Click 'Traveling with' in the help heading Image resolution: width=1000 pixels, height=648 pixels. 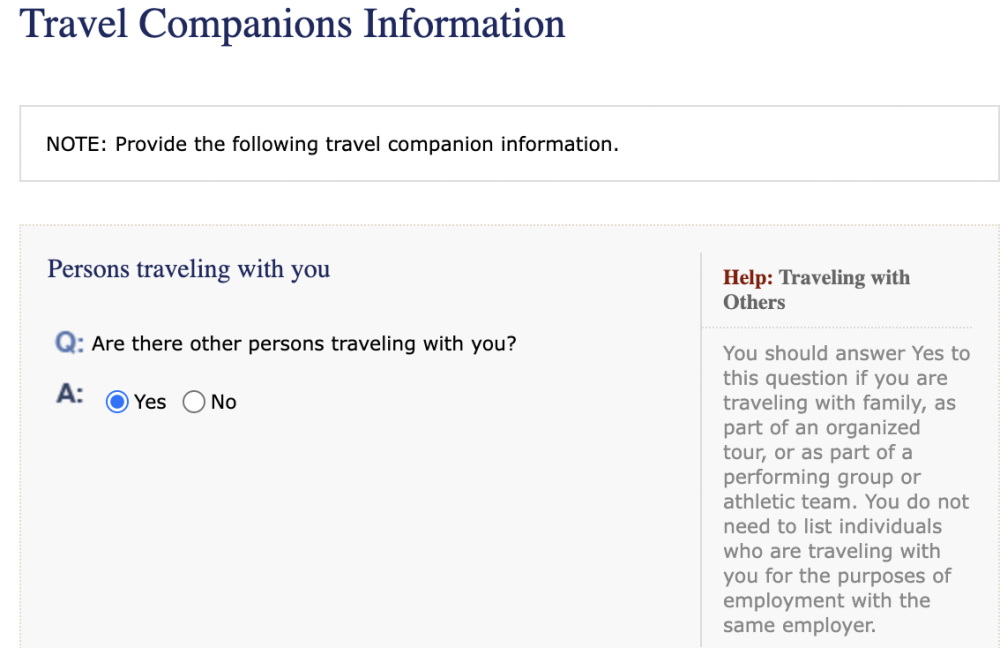pyautogui.click(x=845, y=277)
